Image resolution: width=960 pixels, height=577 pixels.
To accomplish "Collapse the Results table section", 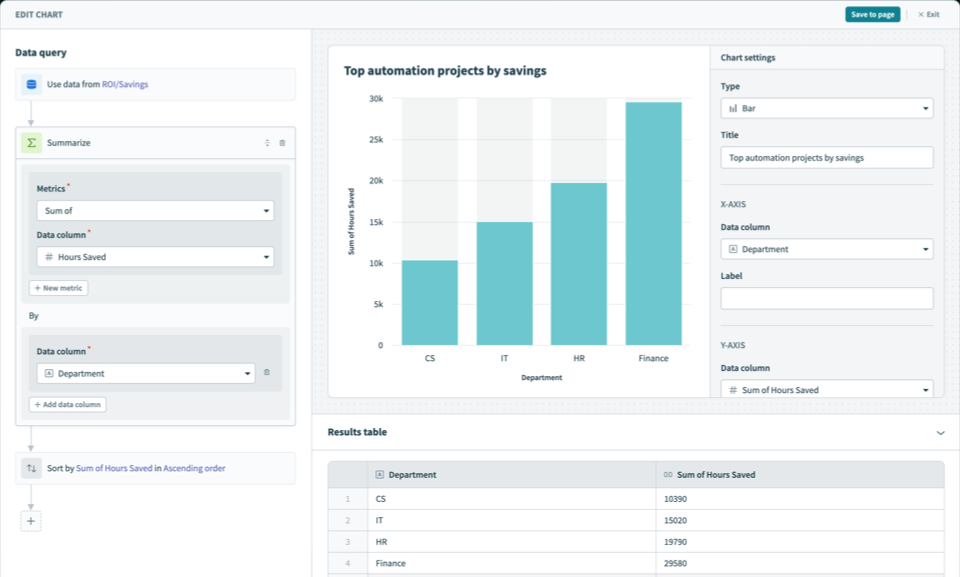I will click(941, 431).
